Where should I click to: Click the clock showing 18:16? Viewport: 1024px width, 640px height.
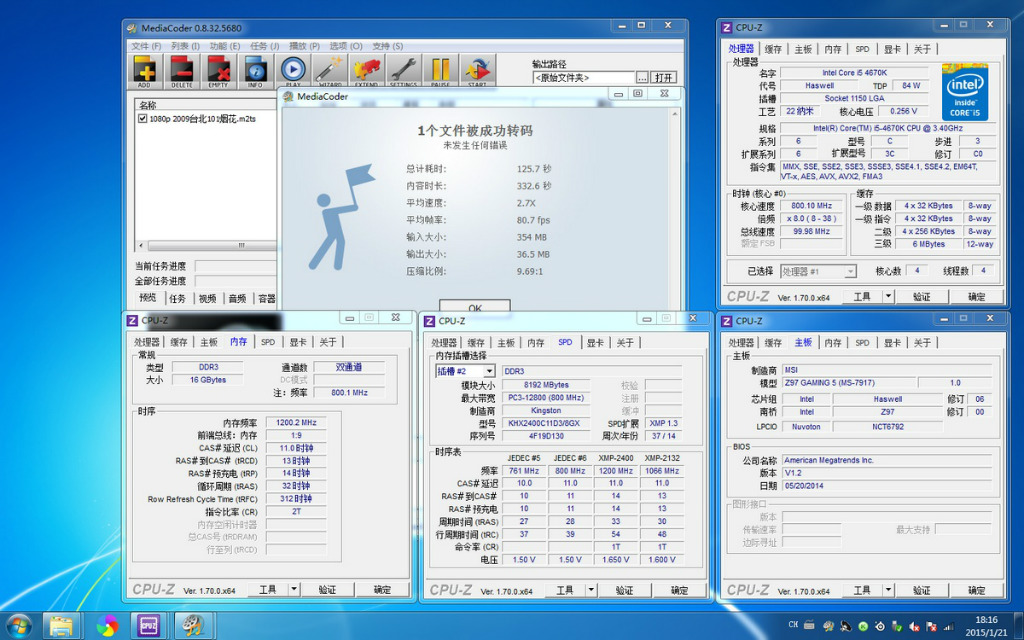click(x=986, y=620)
